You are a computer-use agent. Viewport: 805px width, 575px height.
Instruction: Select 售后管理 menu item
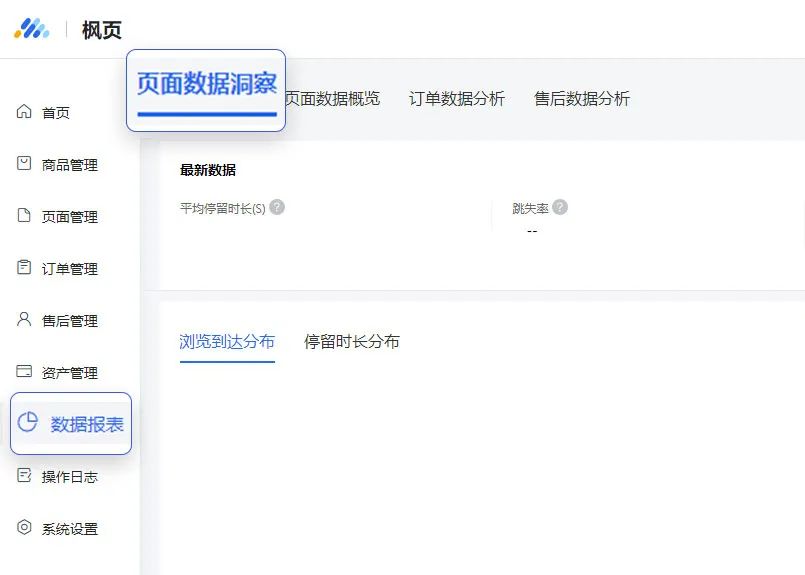coord(70,321)
